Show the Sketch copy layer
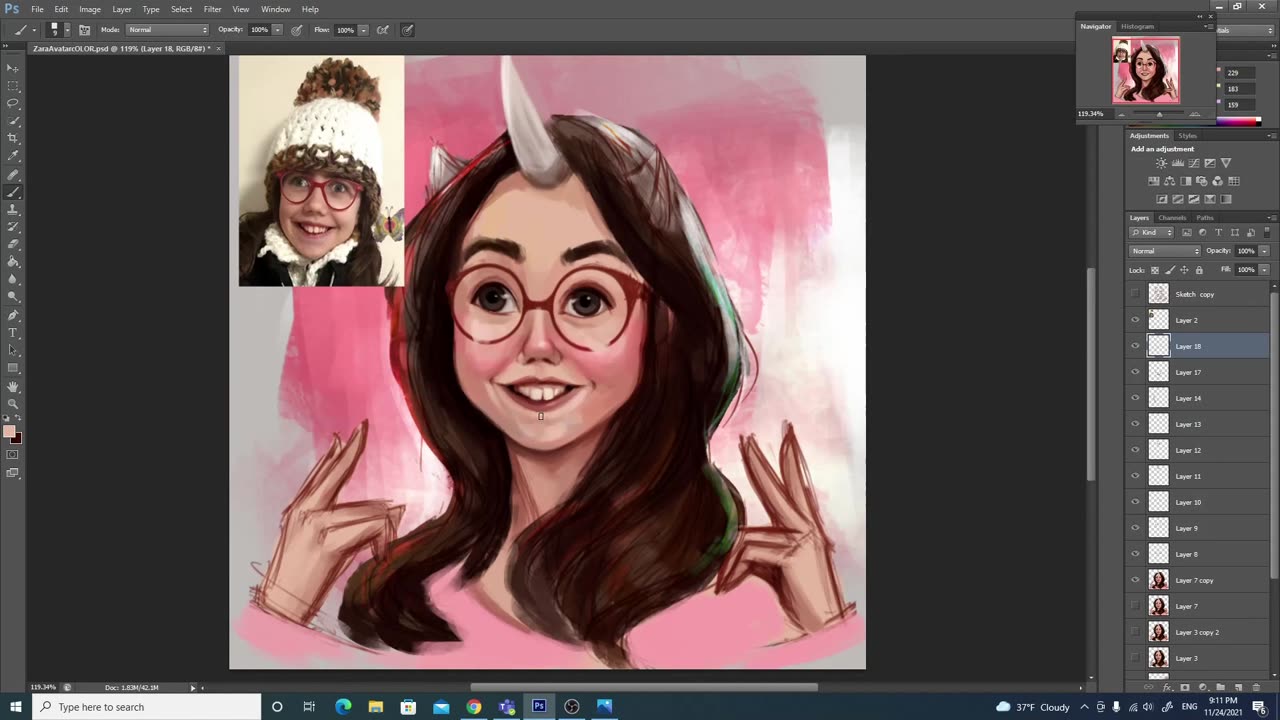This screenshot has height=720, width=1280. click(1135, 294)
